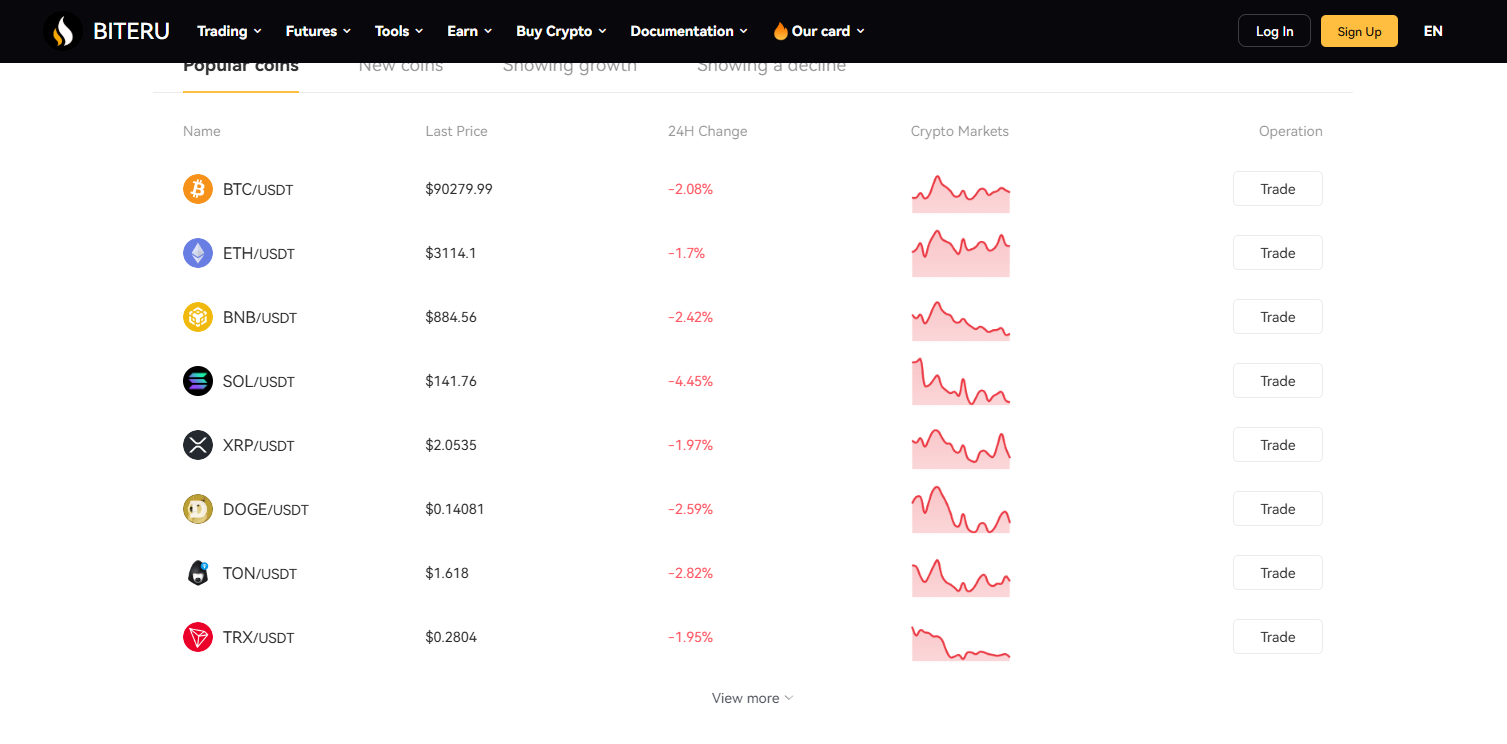Expand View more coins list
1507x744 pixels.
tap(752, 698)
